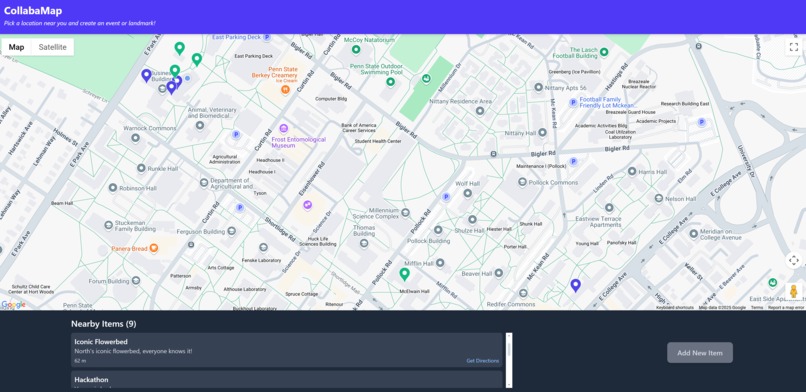The width and height of the screenshot is (806, 392).
Task: Click the Shulze Hall pin icon
Action: pos(472,219)
